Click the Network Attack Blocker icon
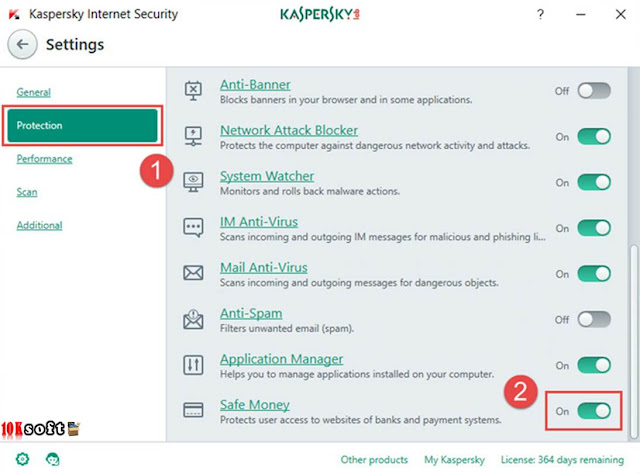Viewport: 640px width, 474px height. [x=193, y=136]
